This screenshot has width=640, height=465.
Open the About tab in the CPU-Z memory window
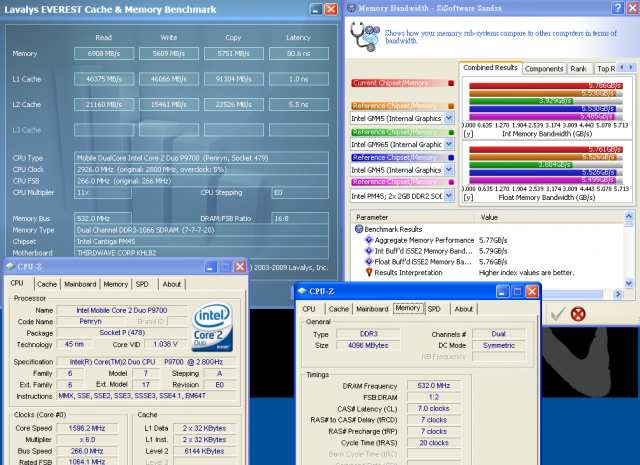[x=464, y=309]
